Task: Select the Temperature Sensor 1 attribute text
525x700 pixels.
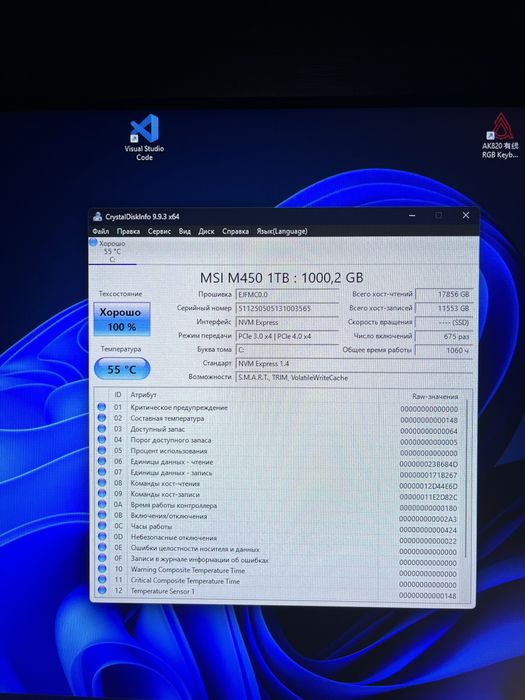Action: pos(162,591)
